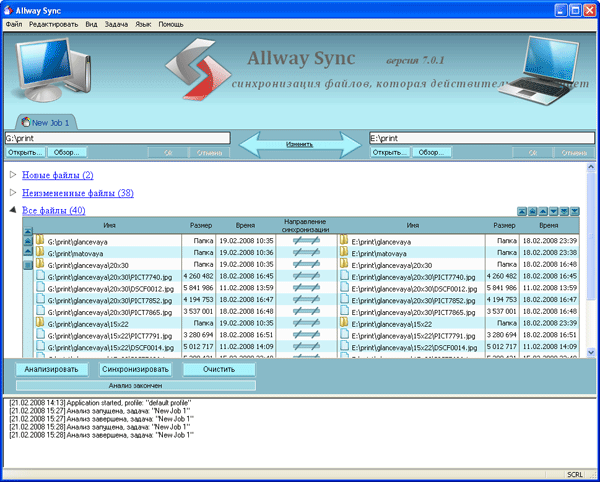Viewport: 600px width, 482px height.
Task: Open the Вид menu
Action: click(x=91, y=24)
